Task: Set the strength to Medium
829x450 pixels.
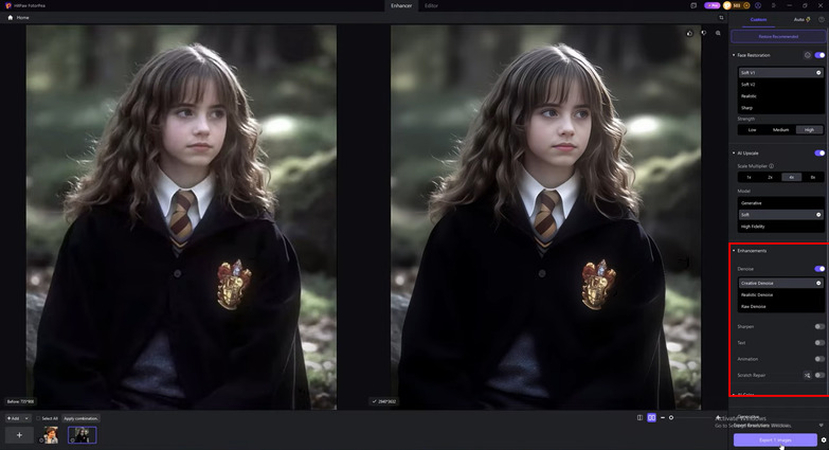Action: 781,130
